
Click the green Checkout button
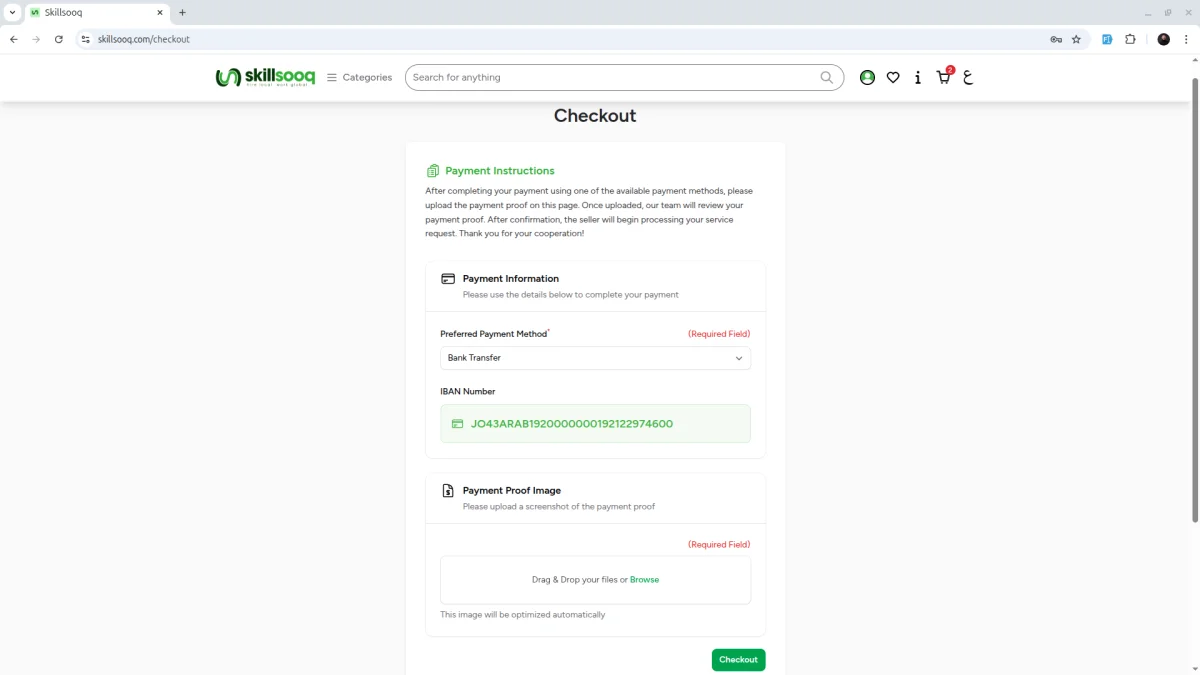click(x=738, y=659)
